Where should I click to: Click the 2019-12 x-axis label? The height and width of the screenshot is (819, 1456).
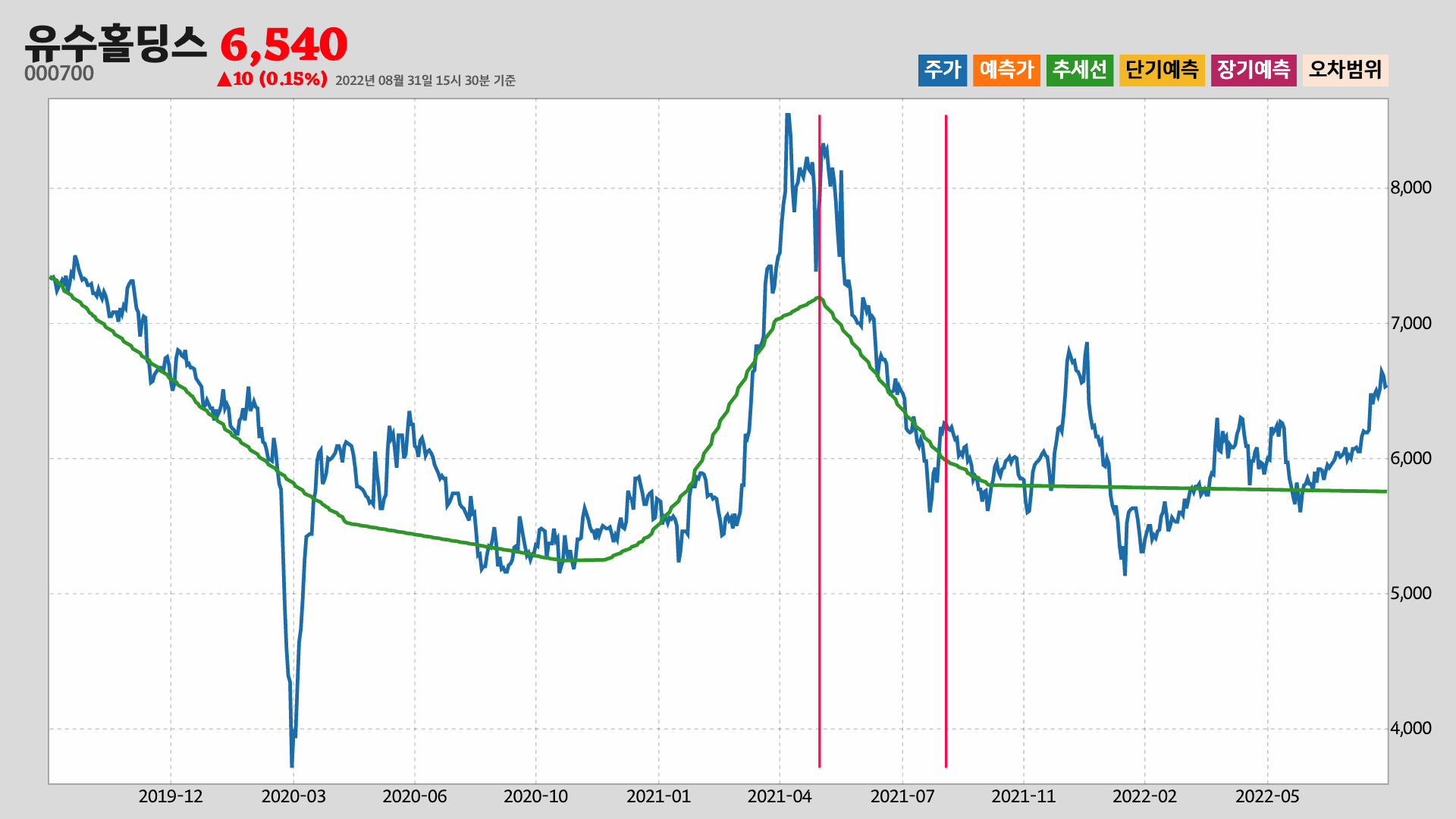click(171, 796)
